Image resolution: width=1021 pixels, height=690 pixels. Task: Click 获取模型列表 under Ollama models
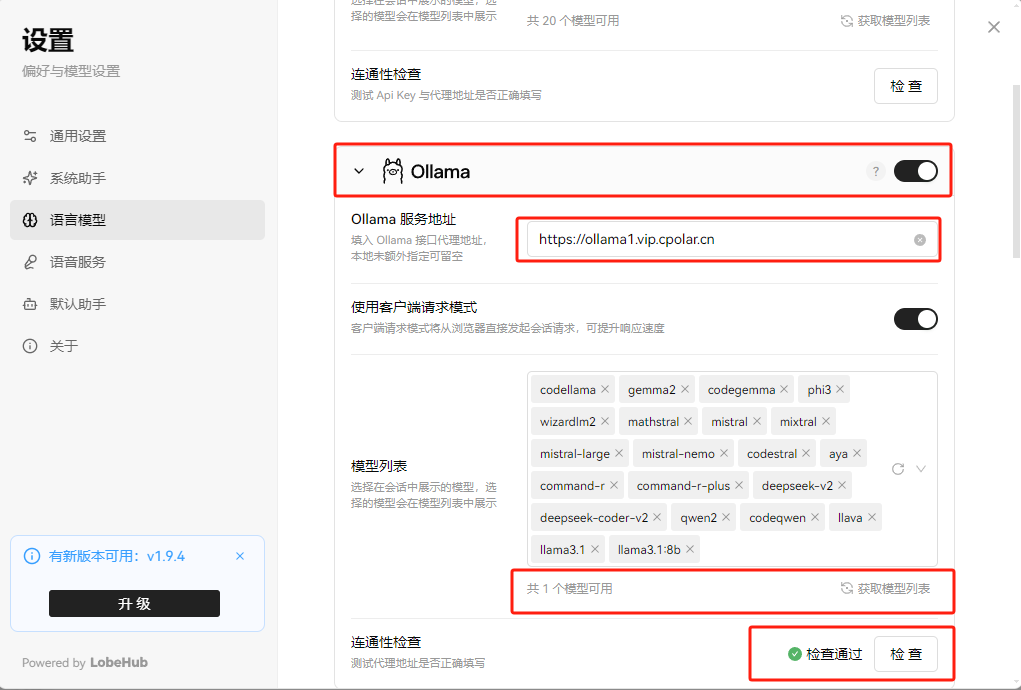886,588
